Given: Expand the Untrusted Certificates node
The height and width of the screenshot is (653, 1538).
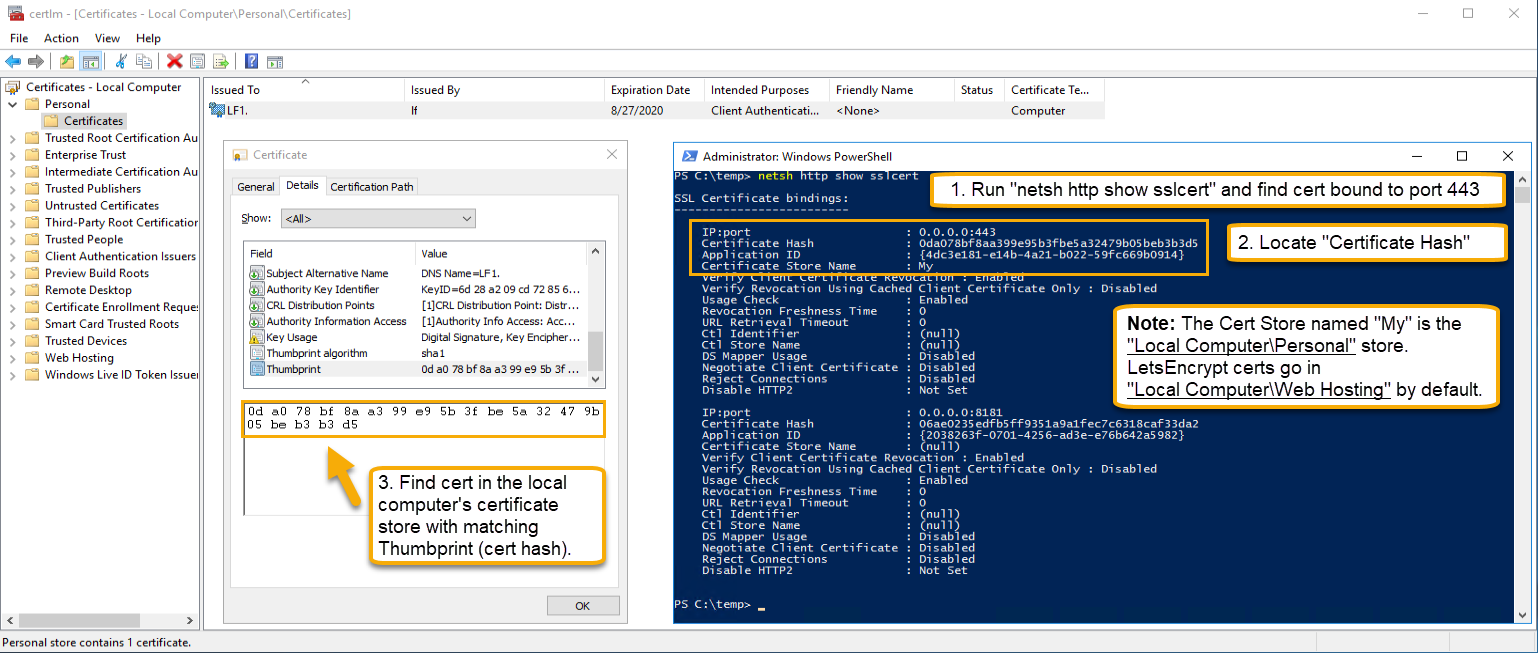Looking at the screenshot, I should (13, 206).
